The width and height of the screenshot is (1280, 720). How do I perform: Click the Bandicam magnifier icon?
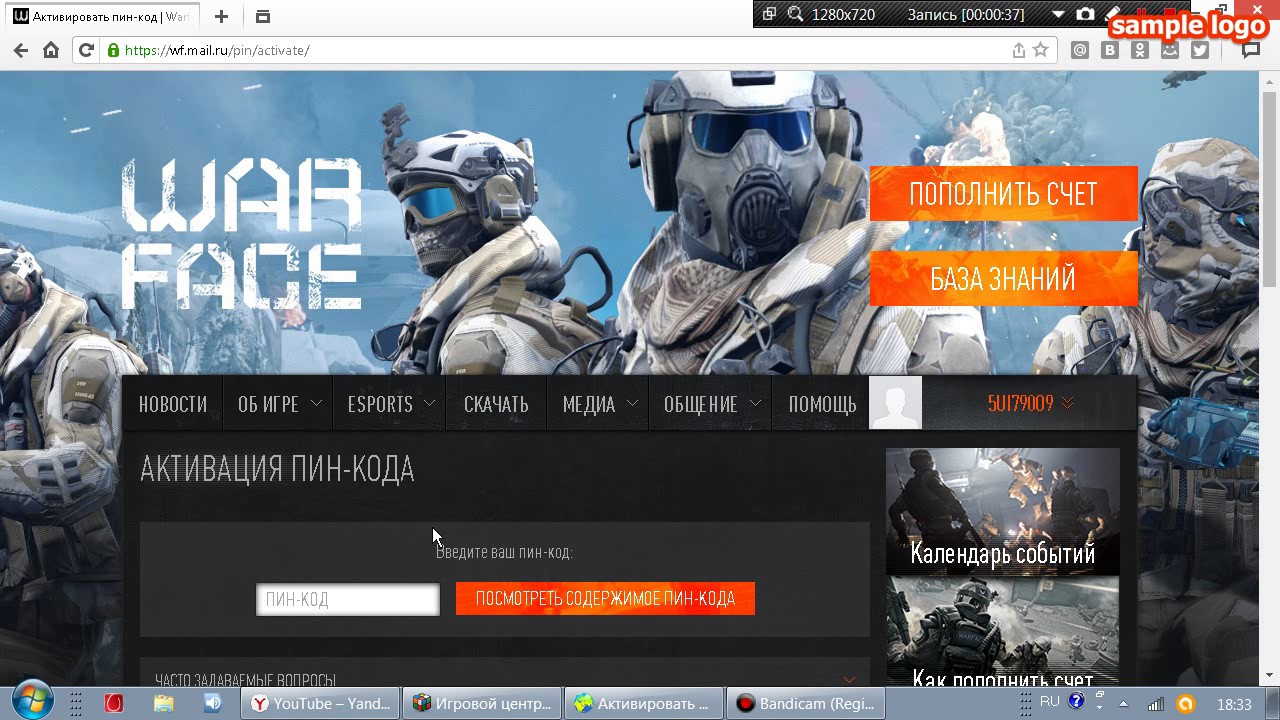pos(796,14)
